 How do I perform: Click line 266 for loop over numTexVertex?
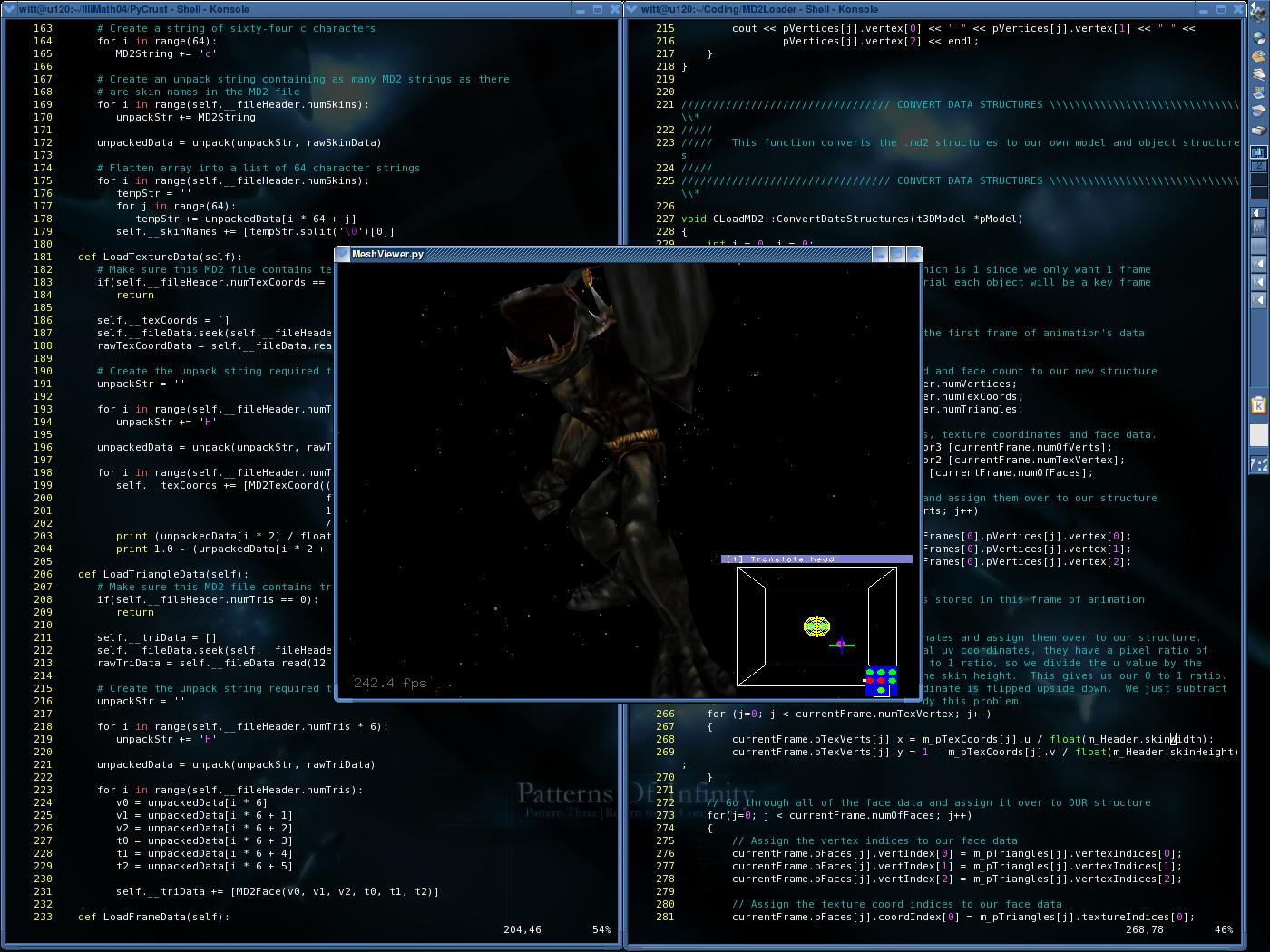click(x=848, y=714)
